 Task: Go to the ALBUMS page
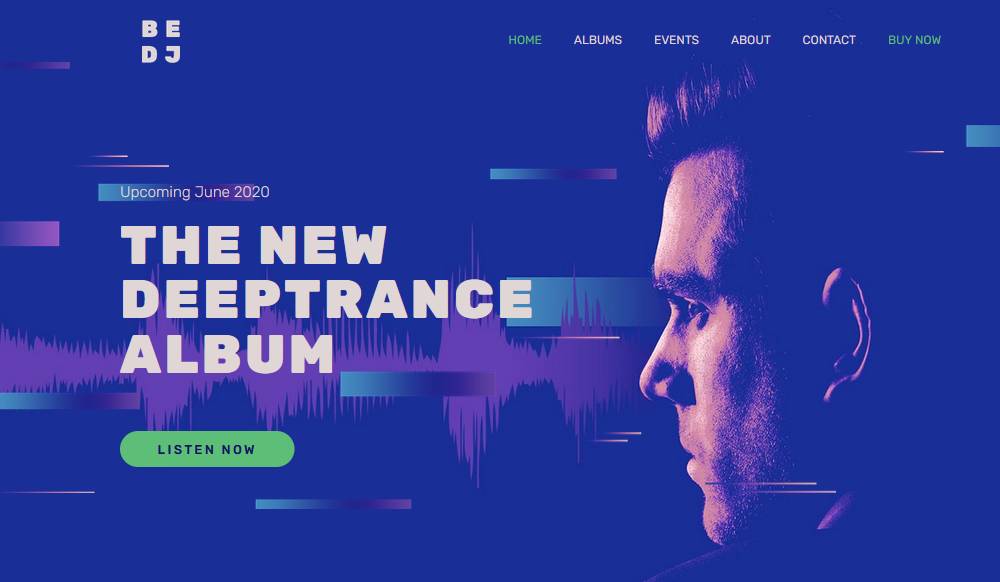[598, 40]
